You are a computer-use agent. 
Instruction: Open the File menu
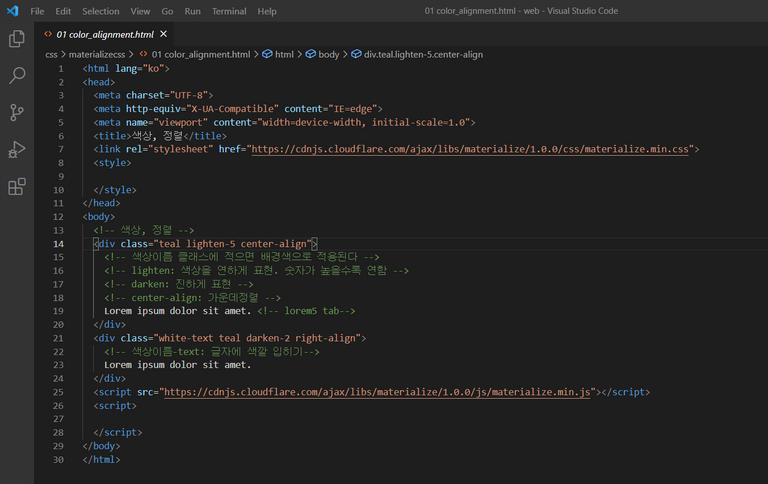(37, 11)
